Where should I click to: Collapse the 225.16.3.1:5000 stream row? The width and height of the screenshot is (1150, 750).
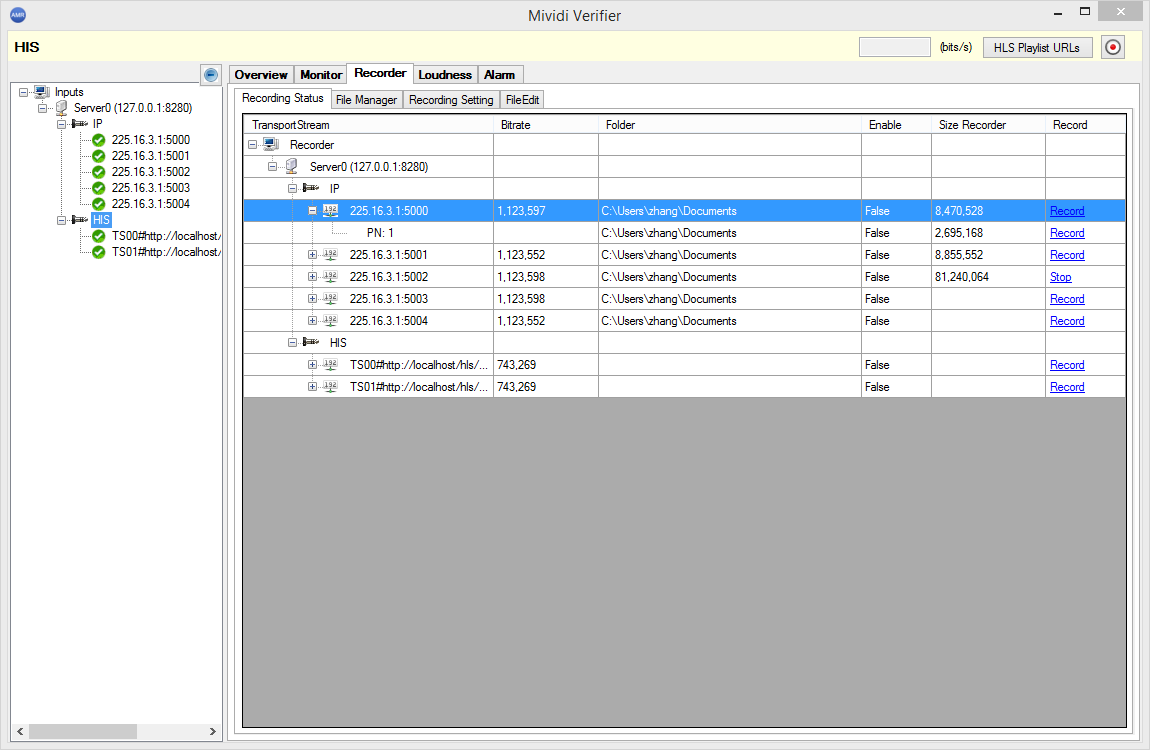(x=312, y=211)
